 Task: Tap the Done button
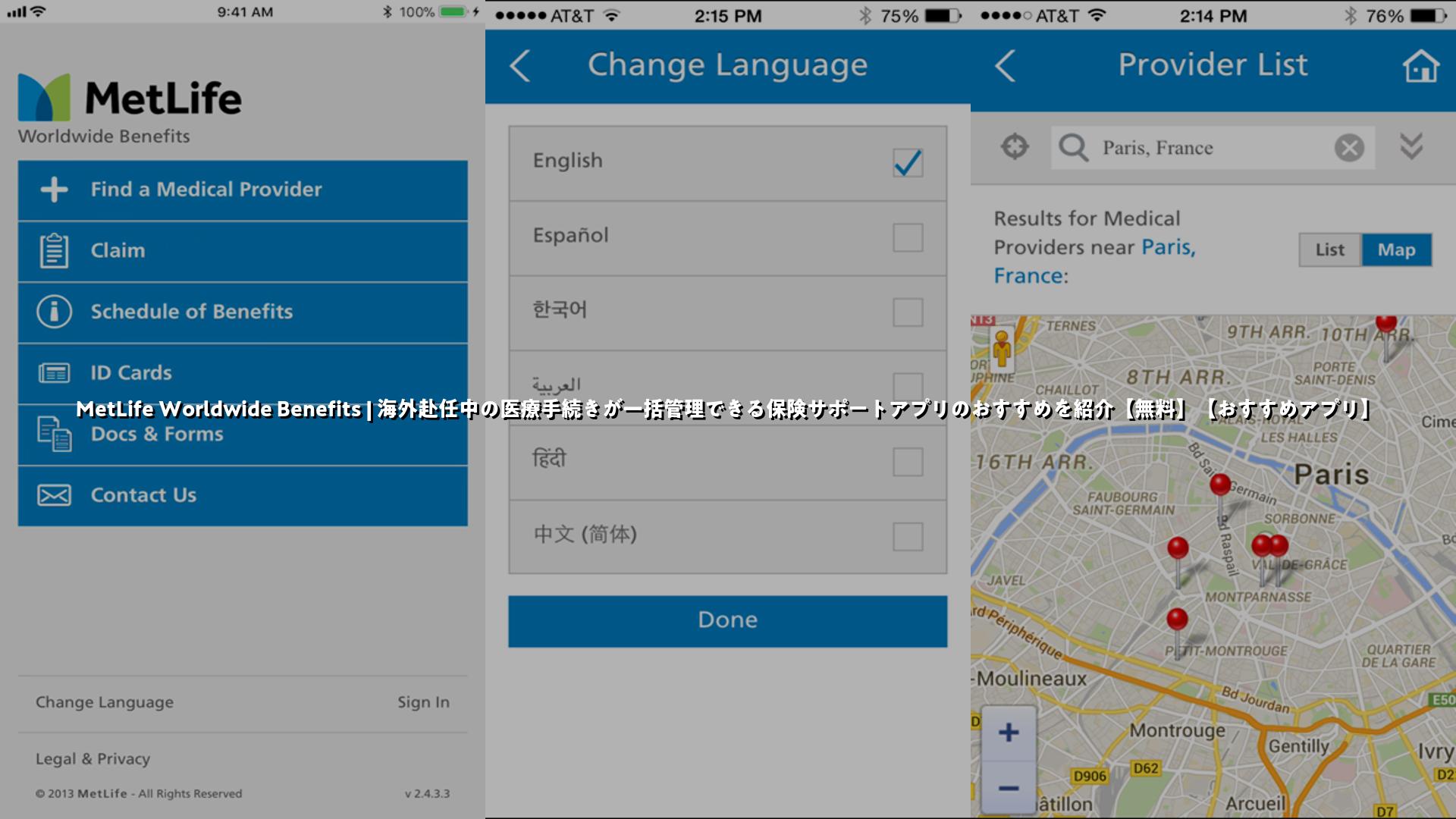[x=728, y=621]
